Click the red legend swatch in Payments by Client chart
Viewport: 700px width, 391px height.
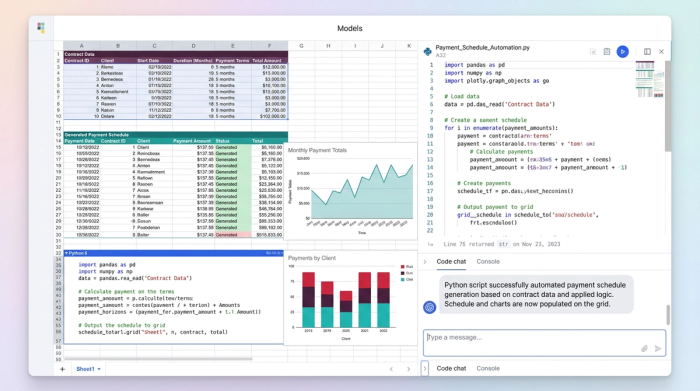(403, 266)
